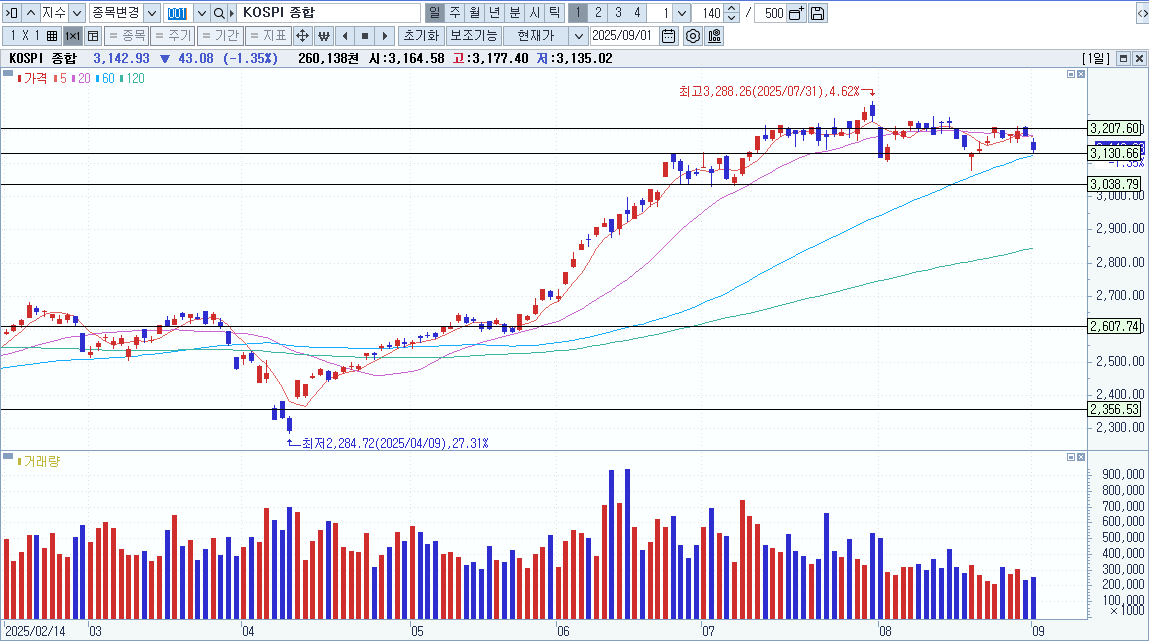Select the 년 (yearly) period button

(495, 12)
